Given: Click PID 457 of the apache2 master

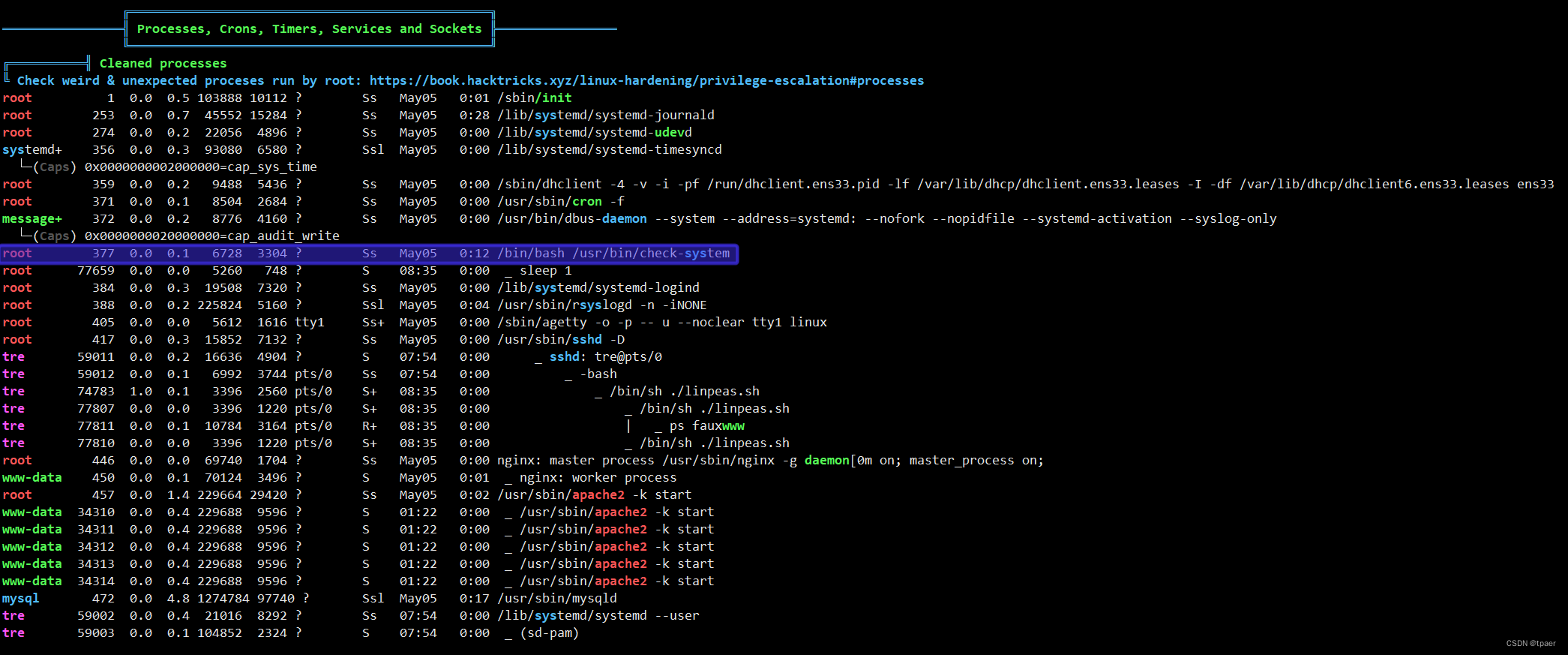Looking at the screenshot, I should 103,494.
